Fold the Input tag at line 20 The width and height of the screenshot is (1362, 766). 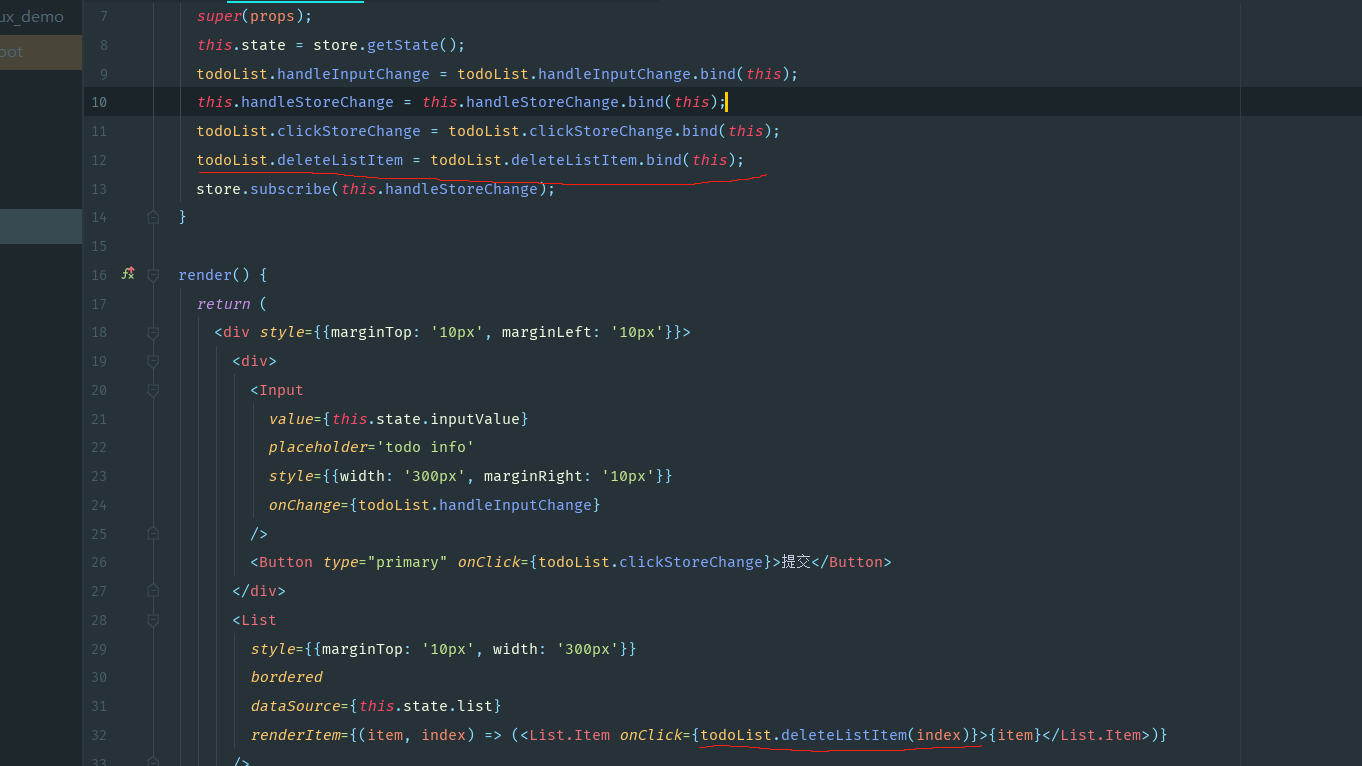pos(153,390)
